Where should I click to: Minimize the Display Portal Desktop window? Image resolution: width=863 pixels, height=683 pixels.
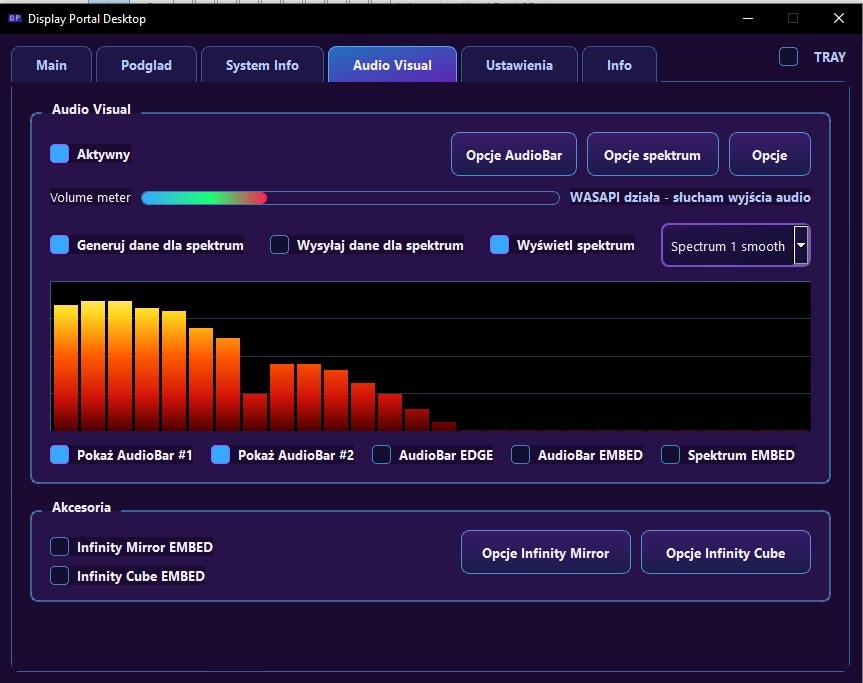(x=747, y=18)
